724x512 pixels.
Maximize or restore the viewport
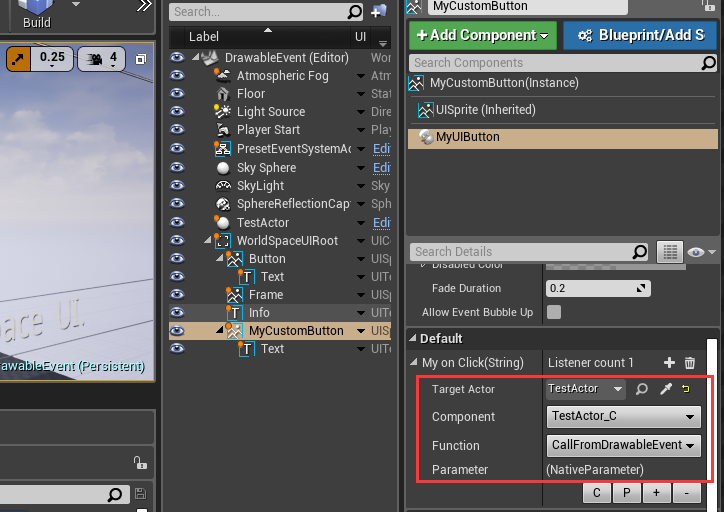pos(141,59)
